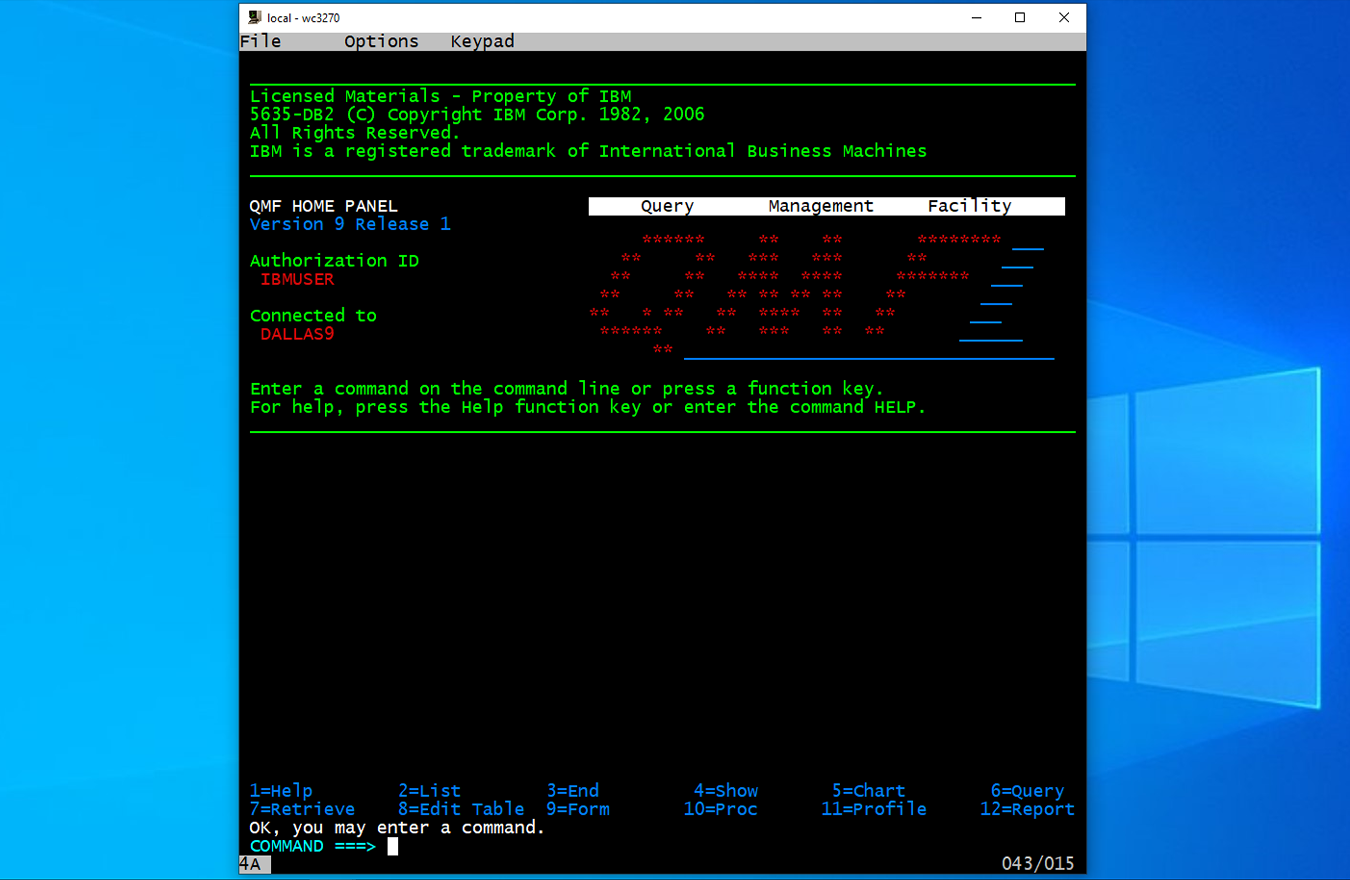The height and width of the screenshot is (880, 1350).
Task: Maximize the wc3270 window
Action: (x=1020, y=18)
